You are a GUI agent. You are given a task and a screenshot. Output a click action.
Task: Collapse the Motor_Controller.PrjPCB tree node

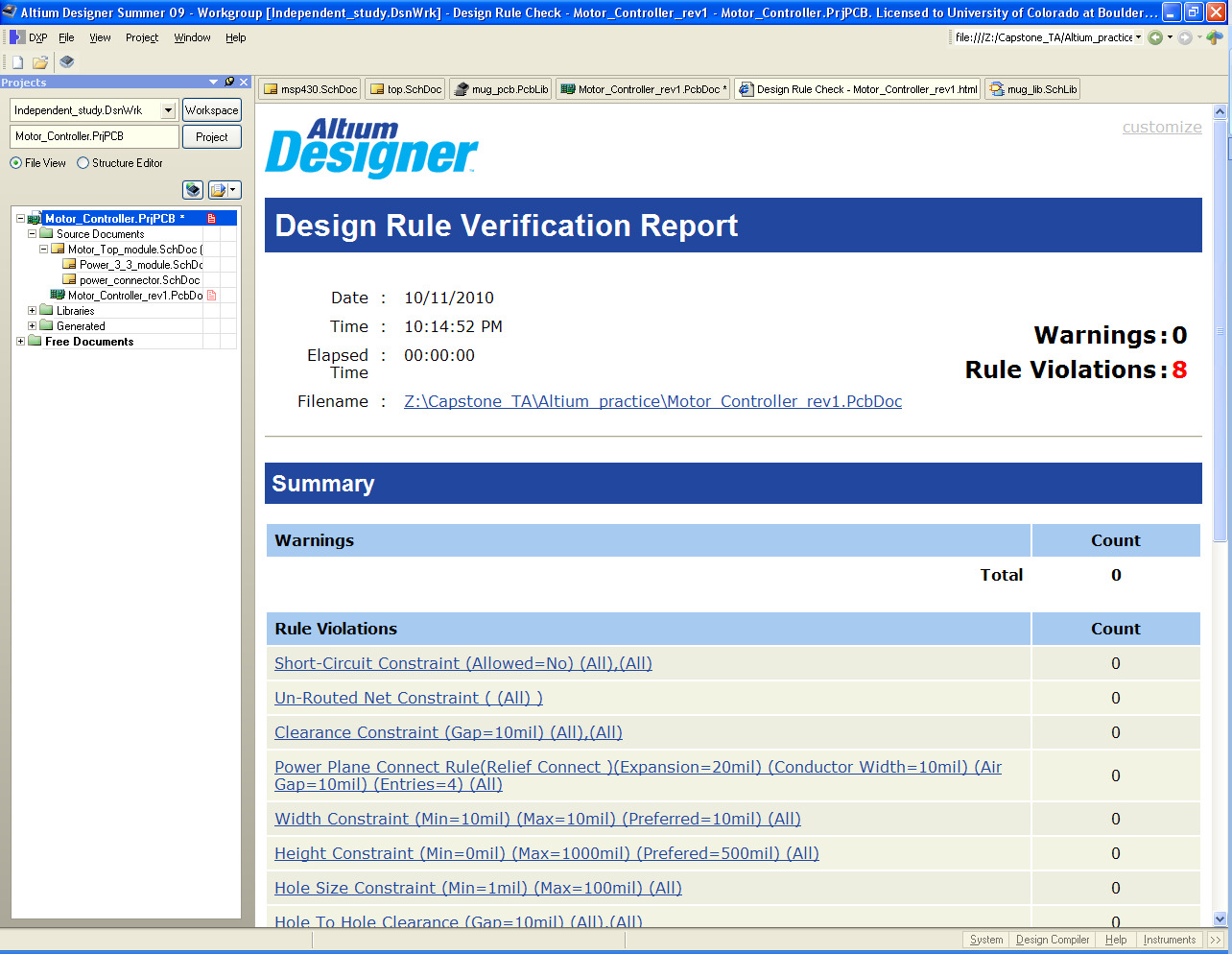click(x=20, y=219)
